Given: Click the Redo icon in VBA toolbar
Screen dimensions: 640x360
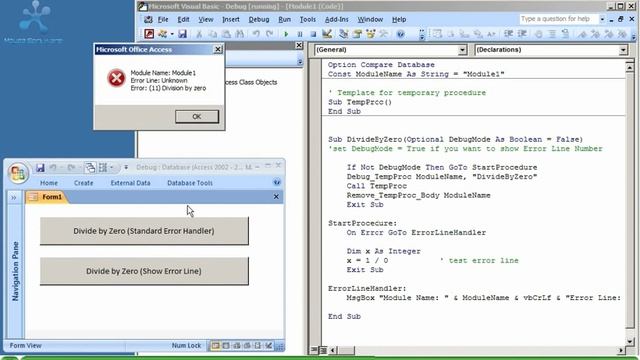Looking at the screenshot, I should (269, 34).
